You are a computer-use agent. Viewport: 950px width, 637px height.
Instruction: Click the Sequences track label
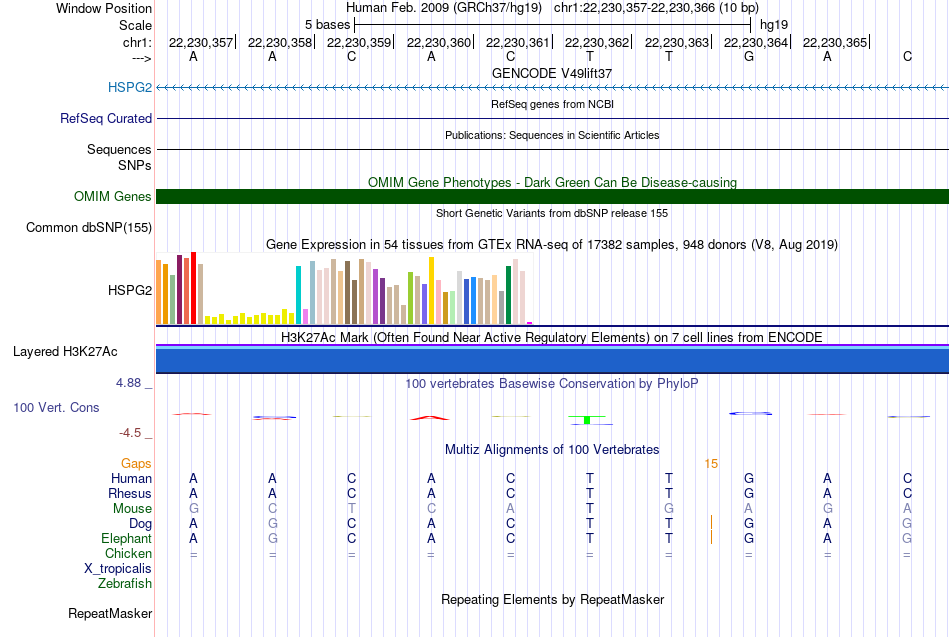[x=119, y=149]
